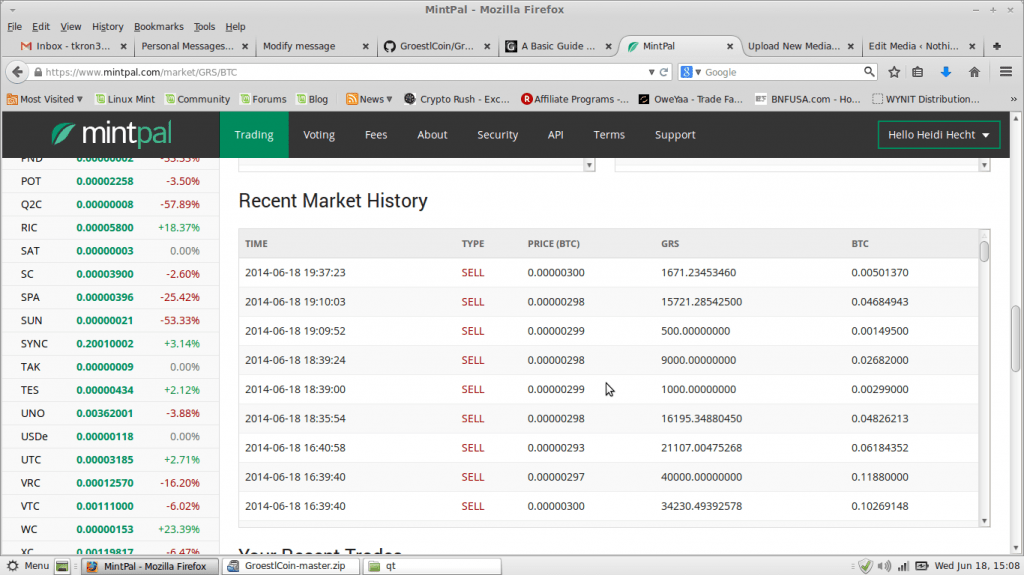Close the Inbox Gmail tab
This screenshot has width=1024, height=575.
coord(123,46)
